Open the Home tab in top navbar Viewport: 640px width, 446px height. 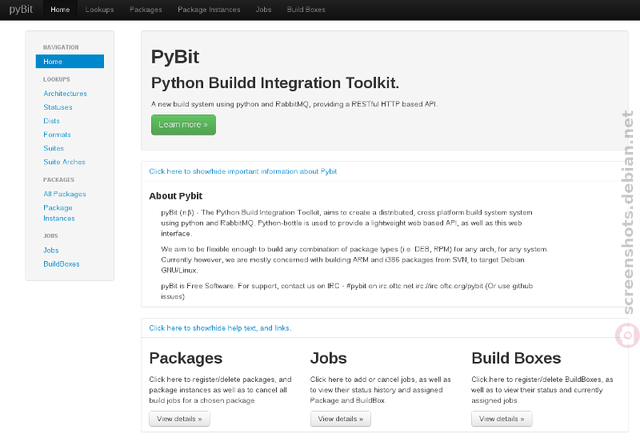pos(60,9)
